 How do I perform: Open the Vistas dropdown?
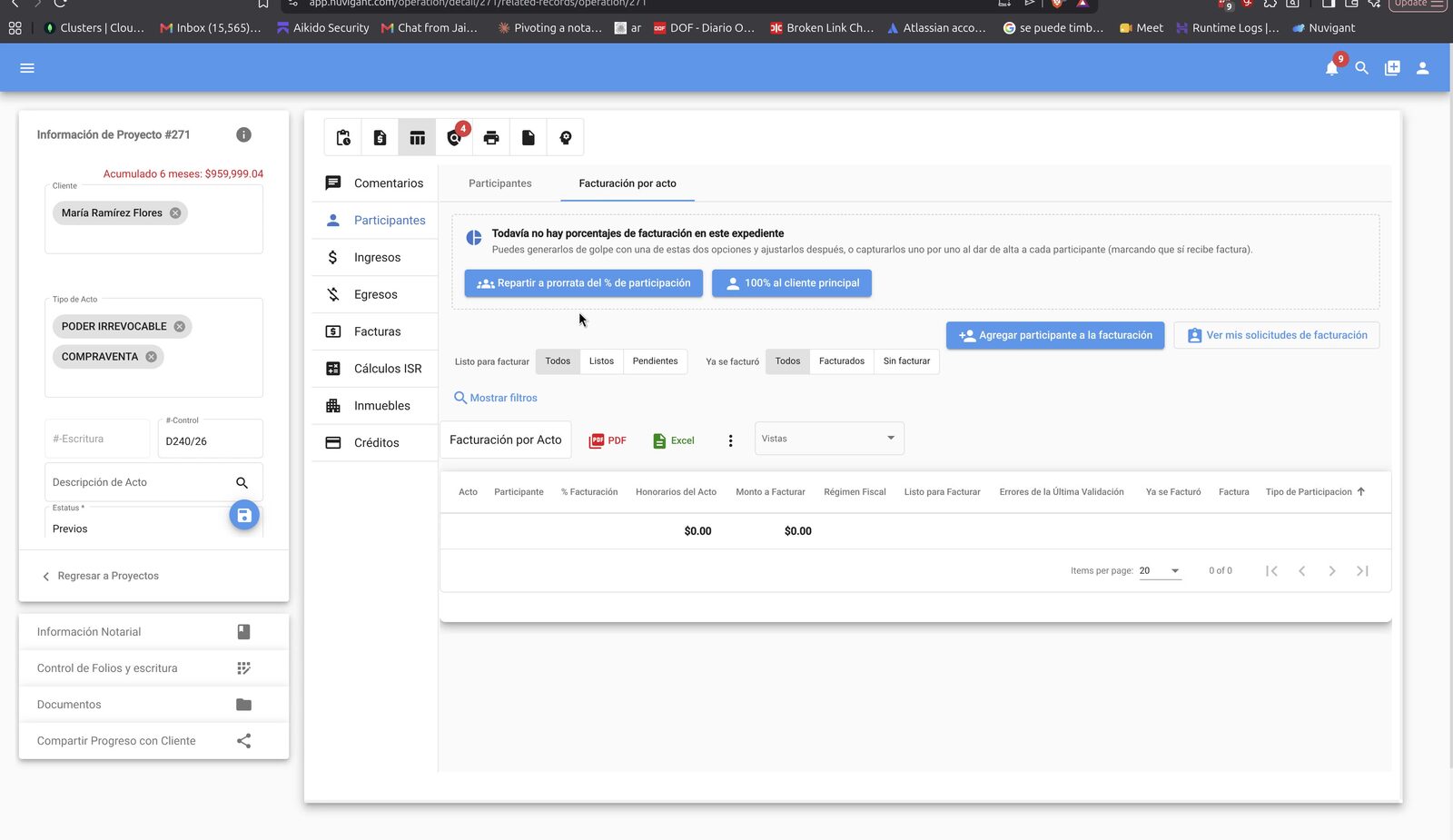(829, 439)
